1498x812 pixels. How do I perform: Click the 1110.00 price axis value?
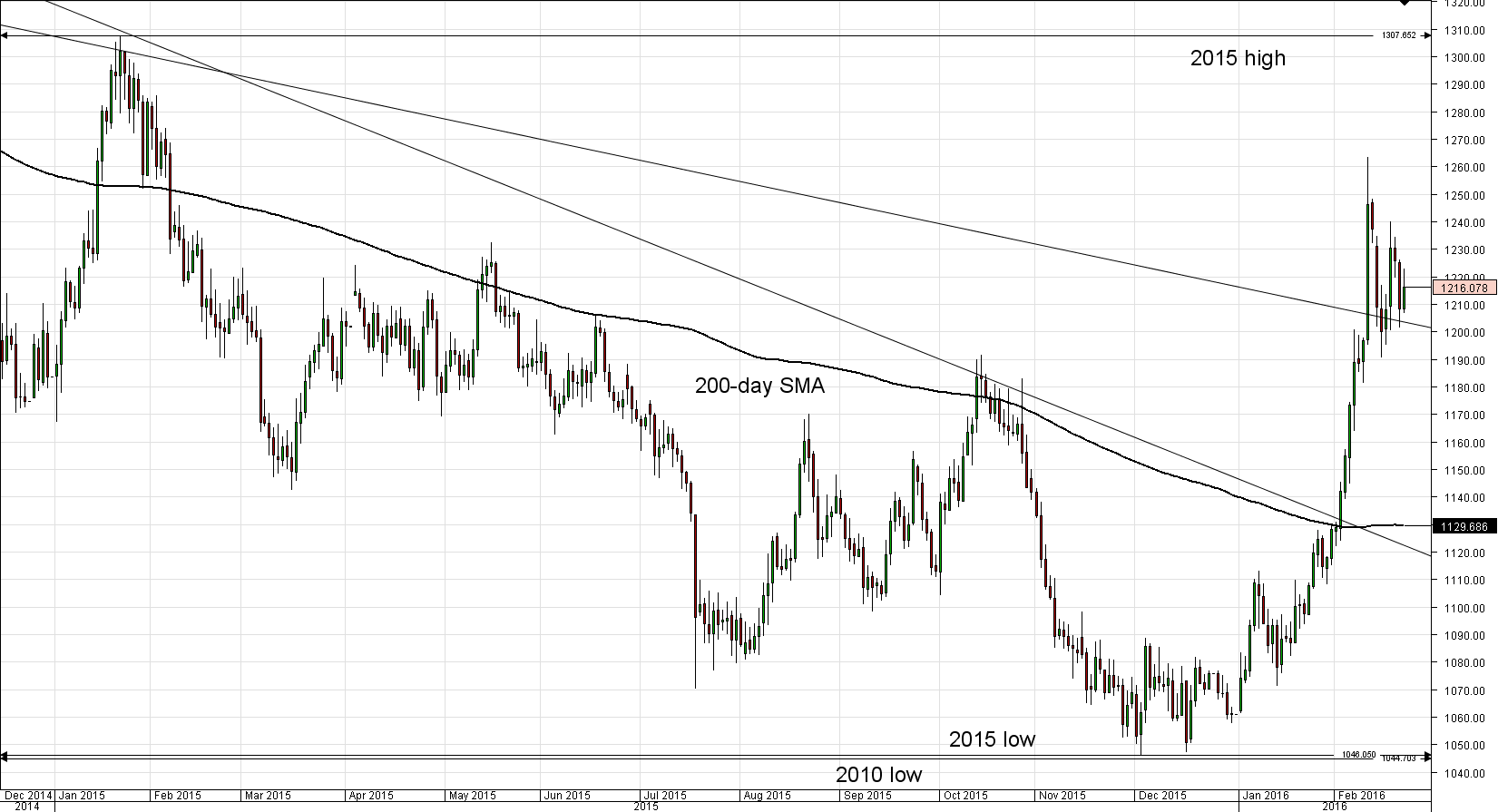coord(1466,581)
